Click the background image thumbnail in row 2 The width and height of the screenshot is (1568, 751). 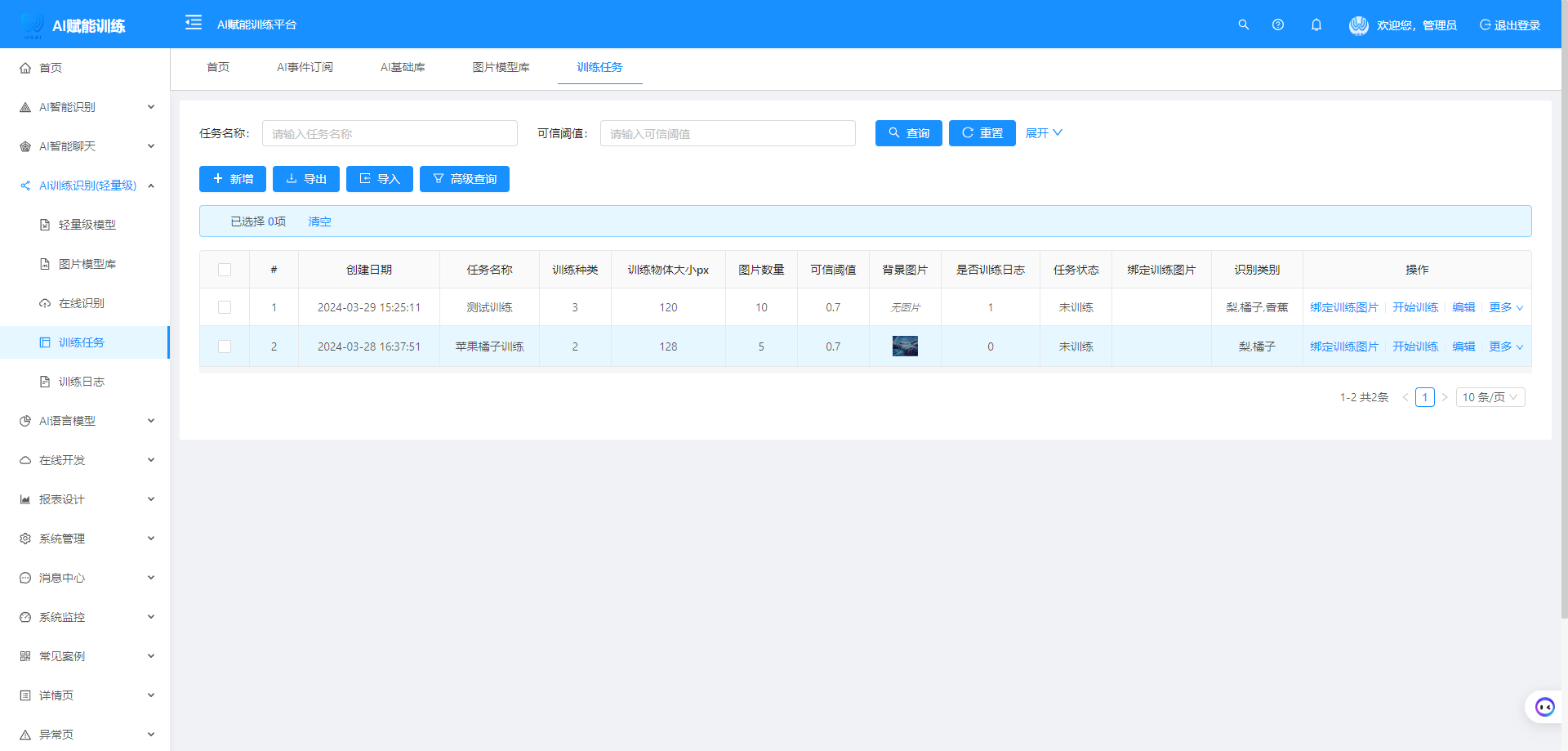pyautogui.click(x=905, y=346)
